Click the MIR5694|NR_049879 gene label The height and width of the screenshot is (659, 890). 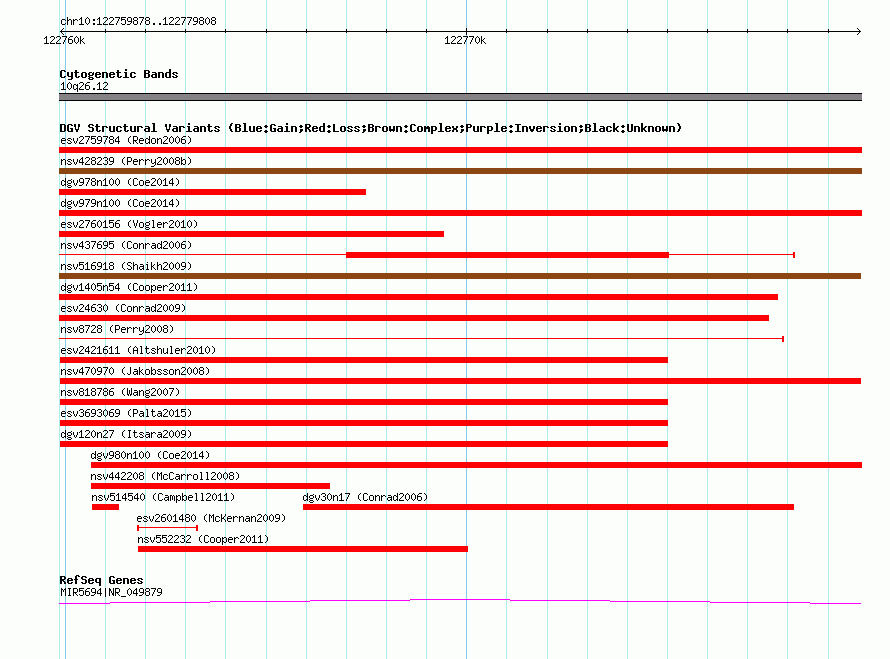pyautogui.click(x=111, y=592)
